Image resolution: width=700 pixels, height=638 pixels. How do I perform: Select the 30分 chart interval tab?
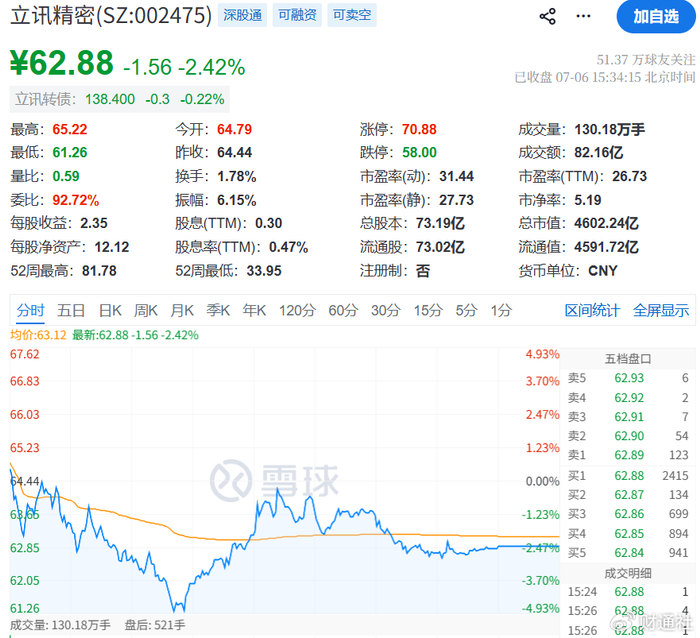pyautogui.click(x=386, y=310)
